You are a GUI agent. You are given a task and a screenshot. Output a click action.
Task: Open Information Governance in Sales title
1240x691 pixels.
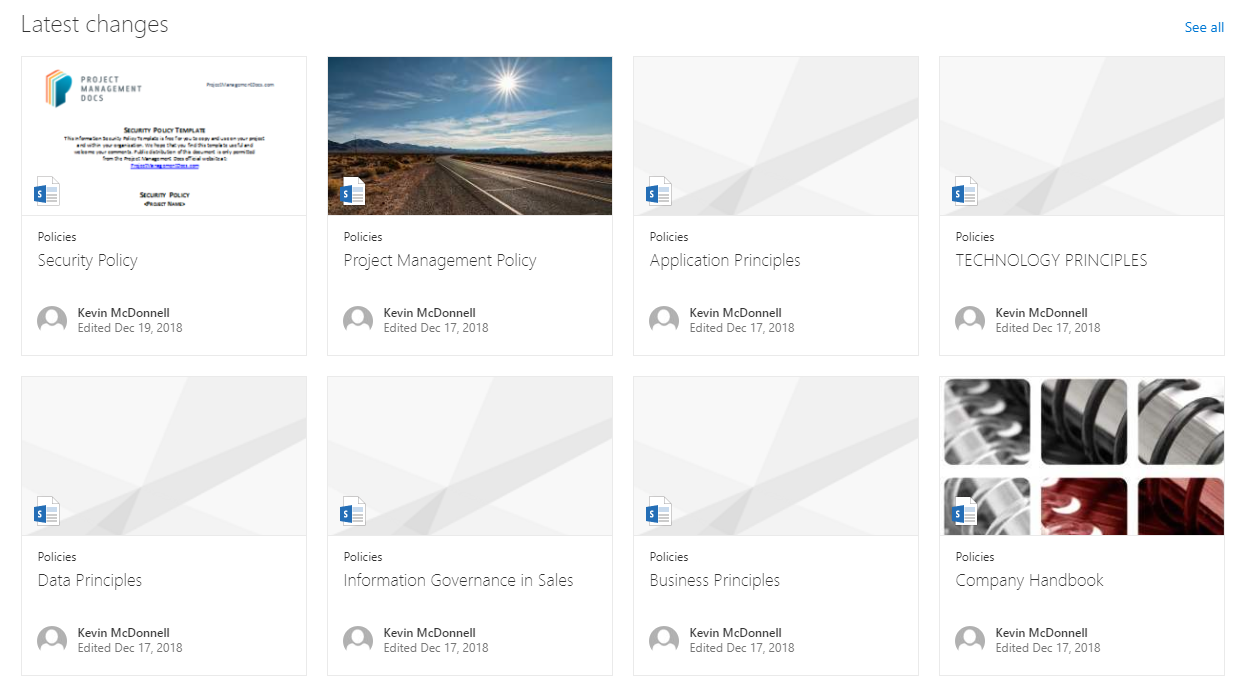pos(458,581)
